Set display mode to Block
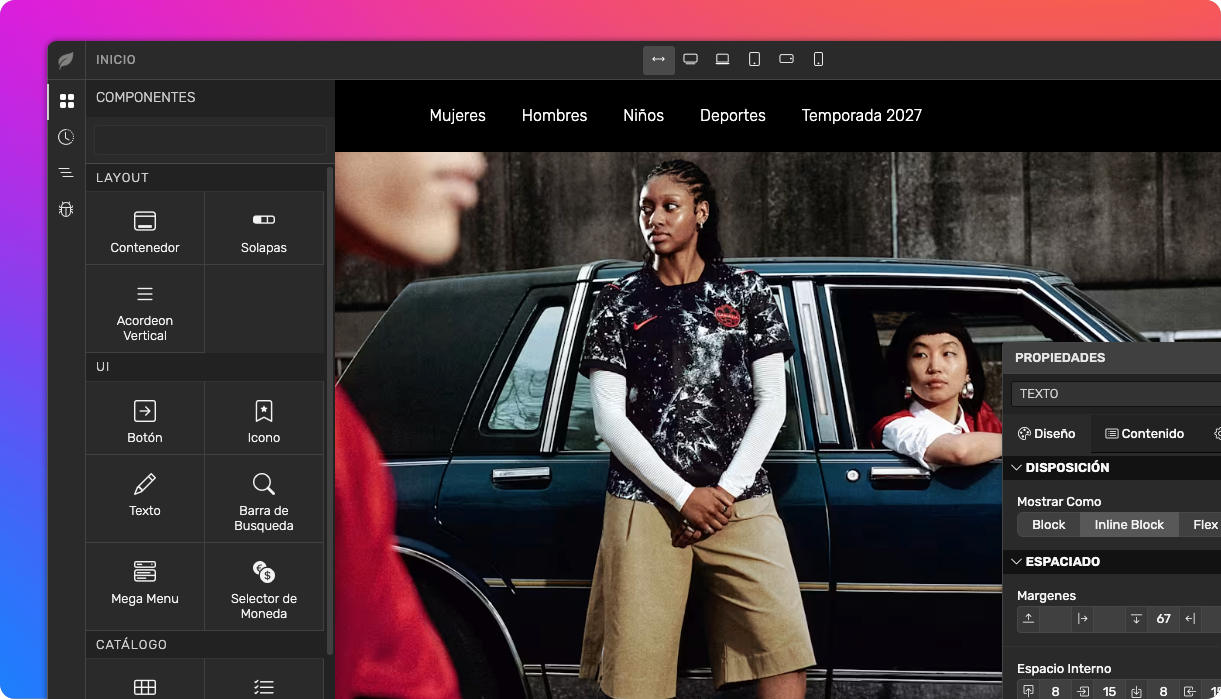The image size is (1221, 699). coord(1049,525)
